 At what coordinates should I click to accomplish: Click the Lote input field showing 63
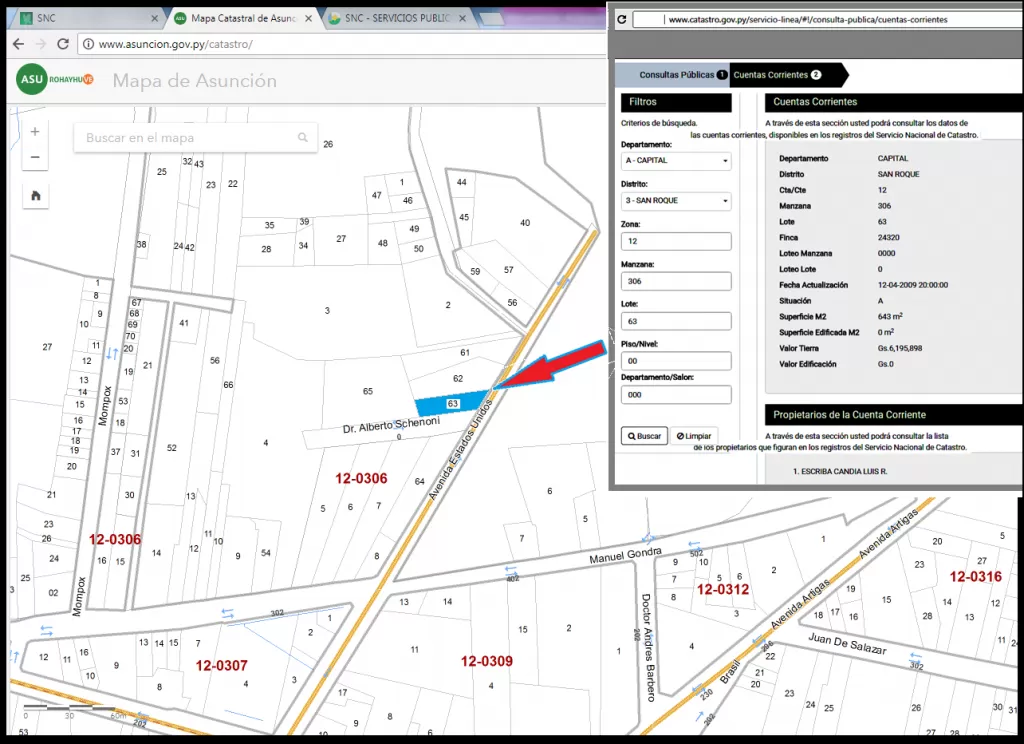tap(676, 321)
